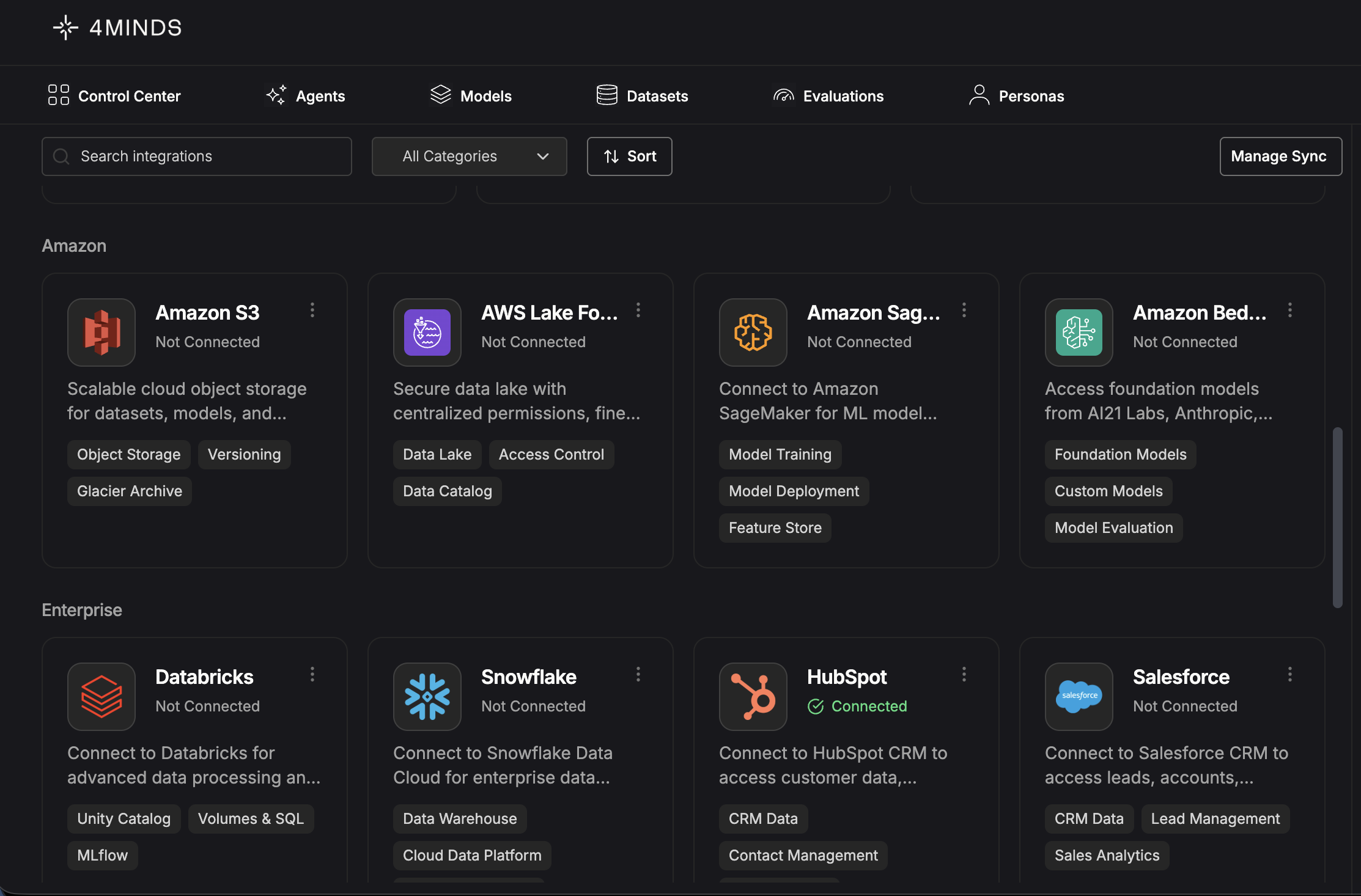Click the HubSpot card's CRM Data tag
Screen dimensions: 1361x896
click(x=764, y=819)
